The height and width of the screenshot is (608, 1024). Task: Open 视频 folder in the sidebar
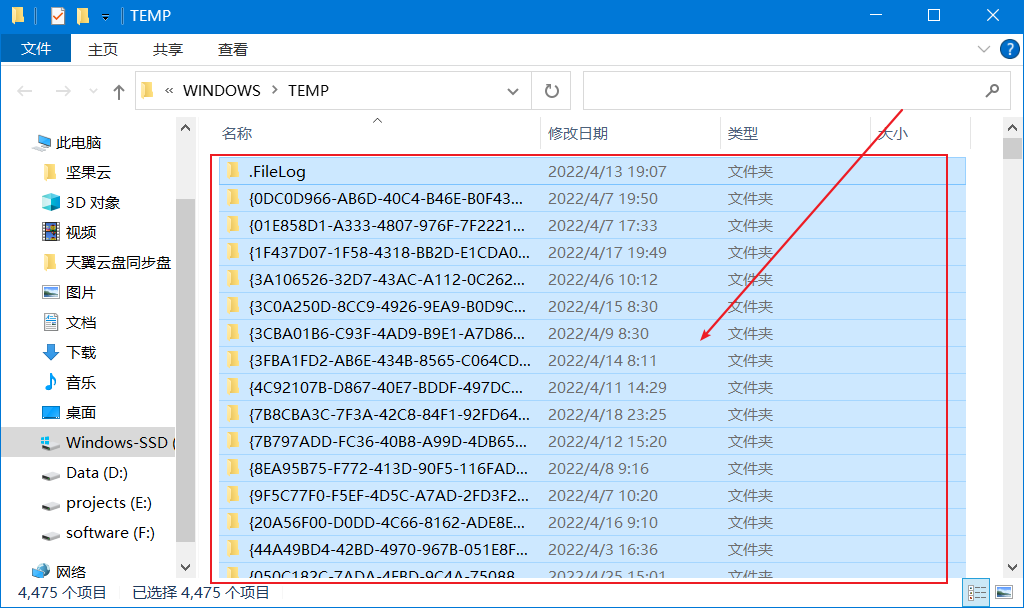pyautogui.click(x=81, y=232)
